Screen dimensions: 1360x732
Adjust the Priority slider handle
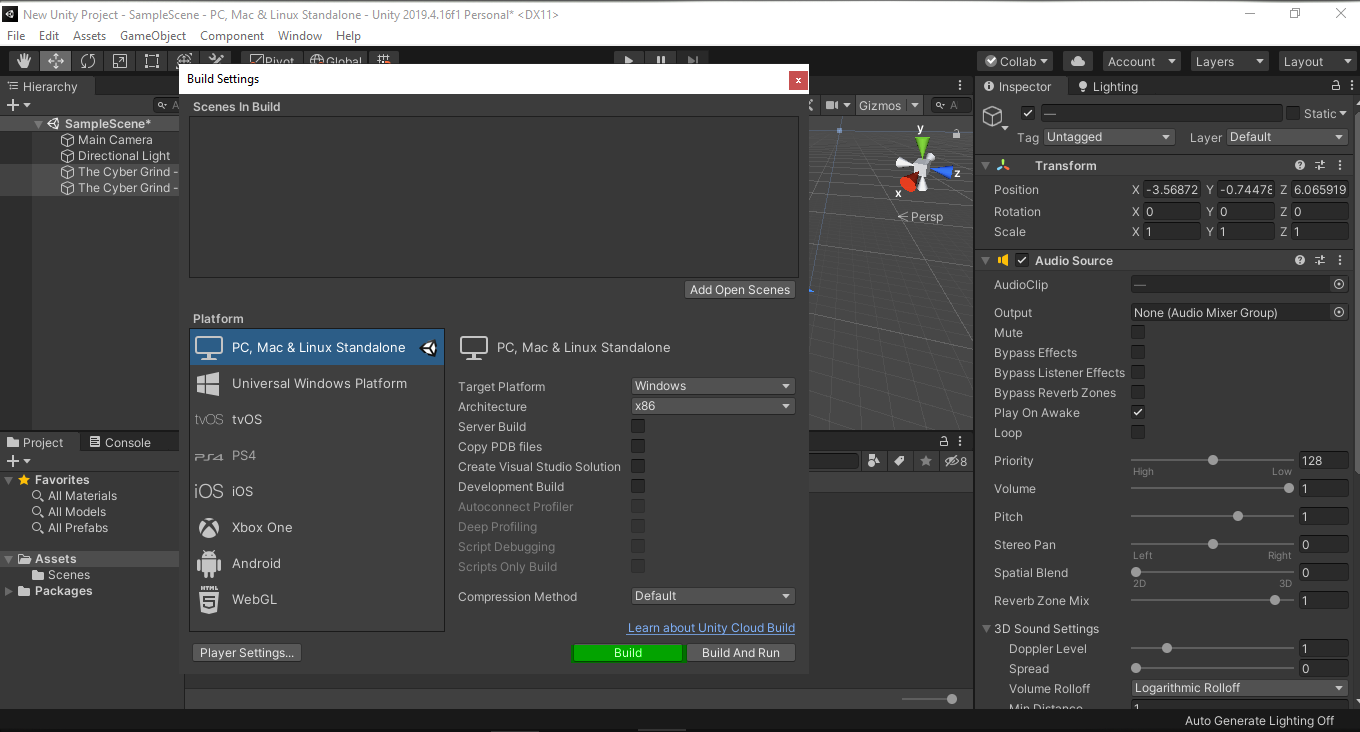(x=1213, y=460)
